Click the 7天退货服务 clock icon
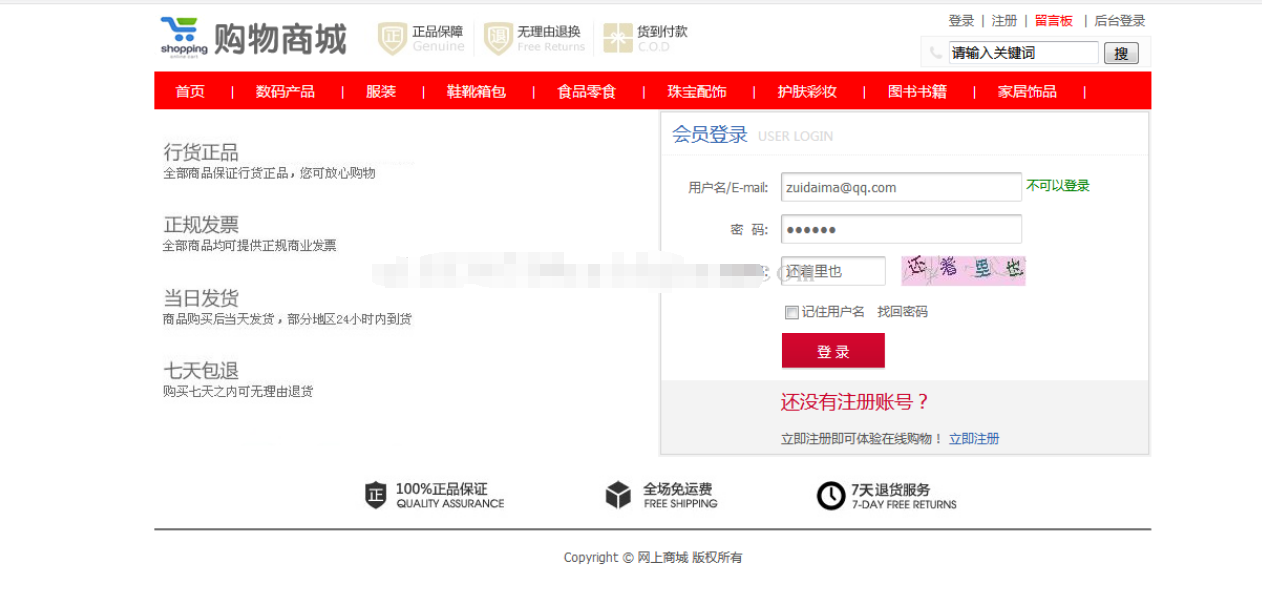 pyautogui.click(x=831, y=495)
